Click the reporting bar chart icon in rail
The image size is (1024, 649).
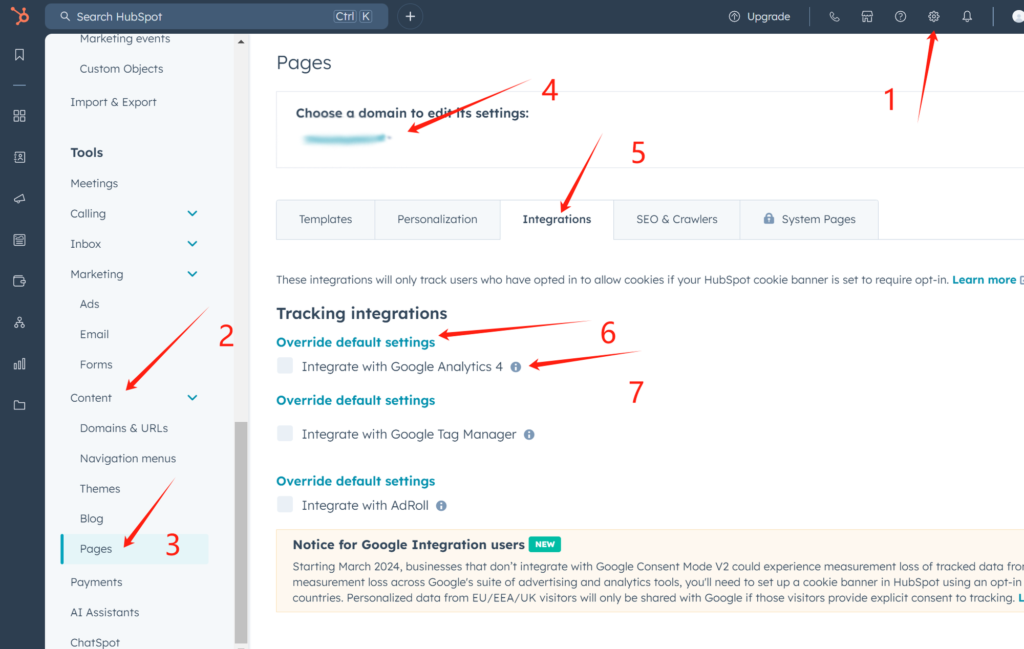point(19,364)
